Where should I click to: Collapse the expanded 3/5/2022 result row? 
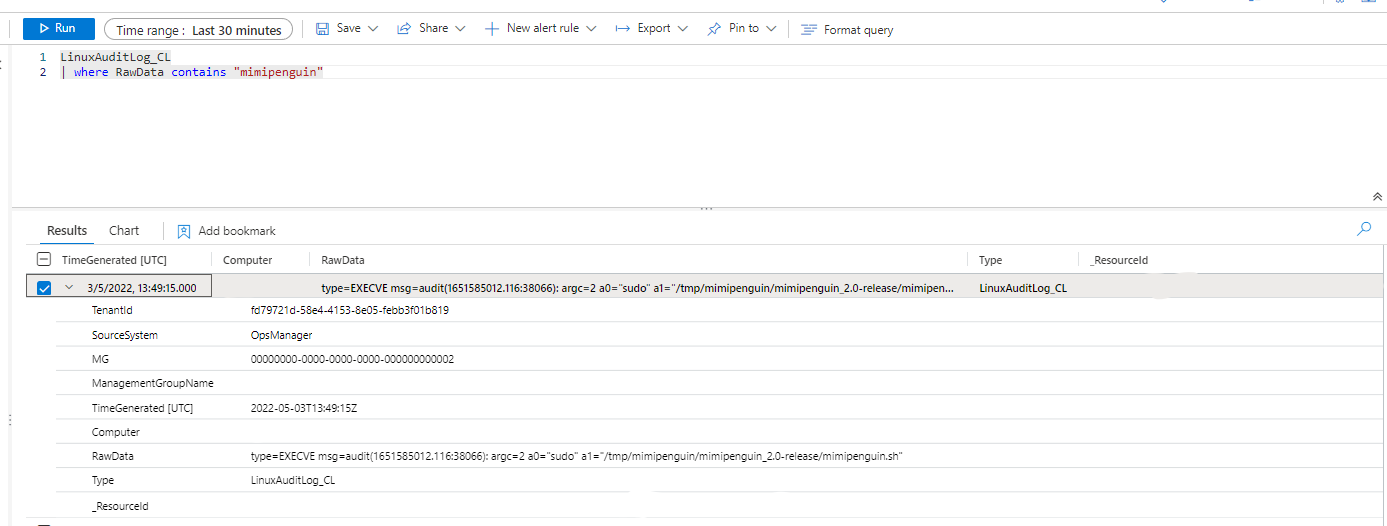pyautogui.click(x=69, y=288)
